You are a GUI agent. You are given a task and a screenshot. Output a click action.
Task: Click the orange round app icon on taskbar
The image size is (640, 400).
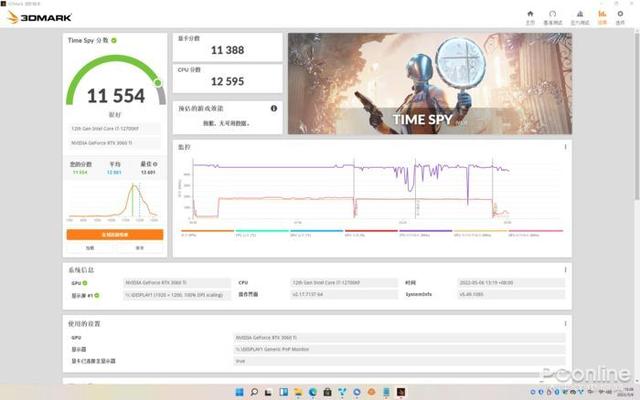(371, 392)
